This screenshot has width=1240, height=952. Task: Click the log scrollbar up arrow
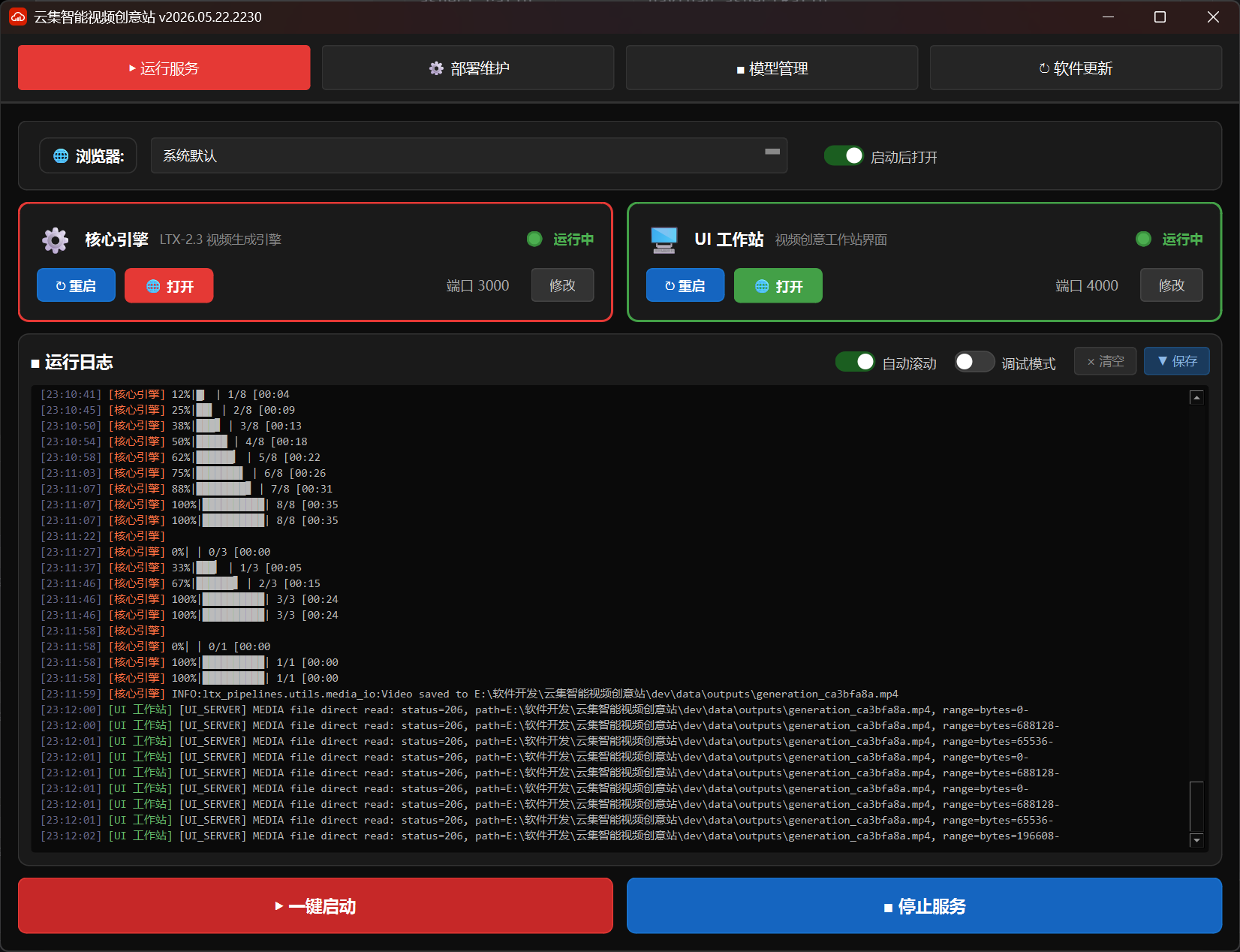pos(1197,397)
